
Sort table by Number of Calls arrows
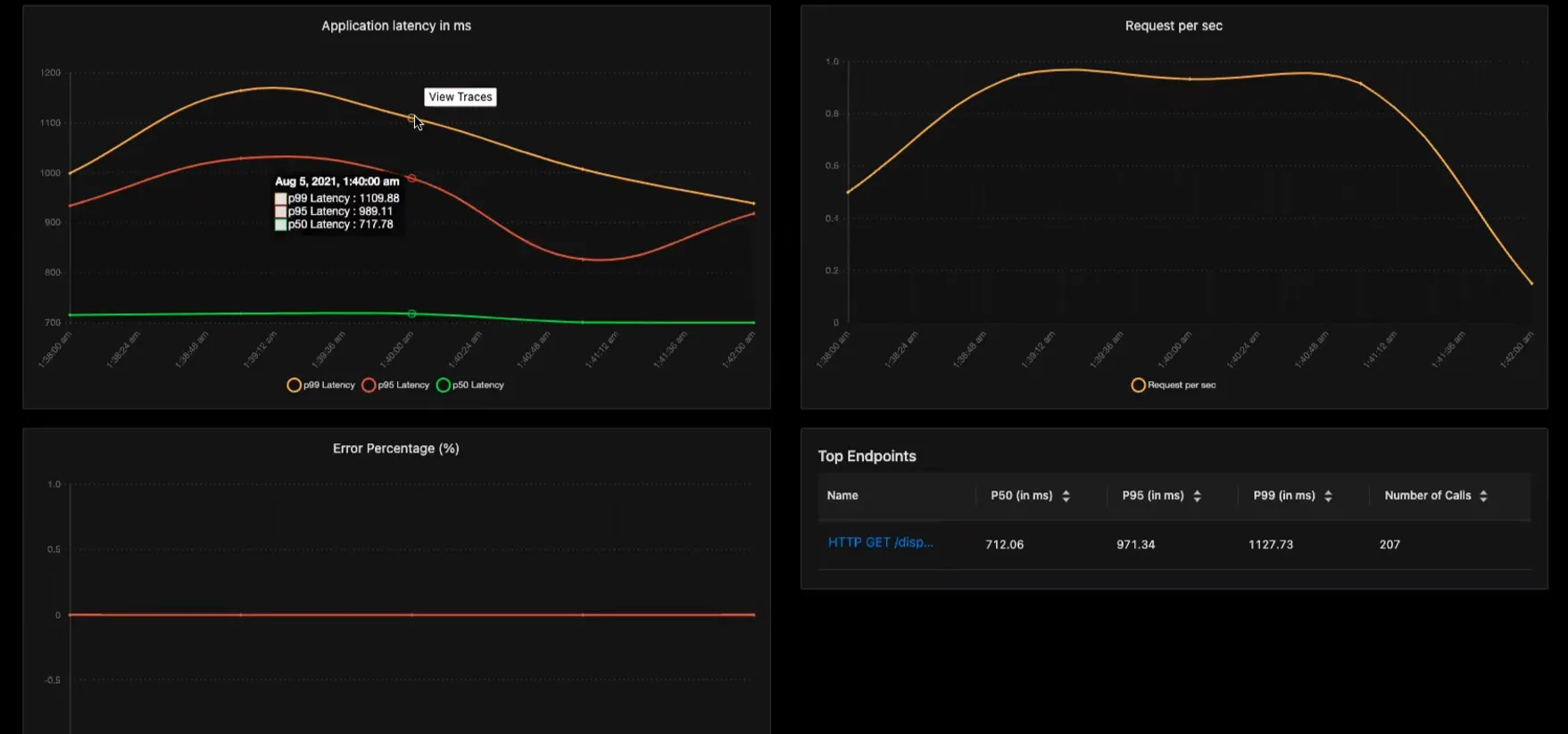(x=1483, y=496)
